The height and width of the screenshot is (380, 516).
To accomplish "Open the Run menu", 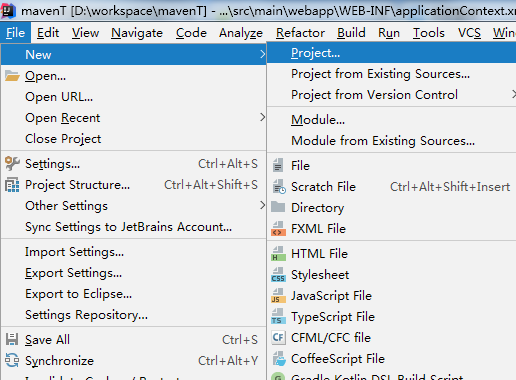I will (389, 33).
